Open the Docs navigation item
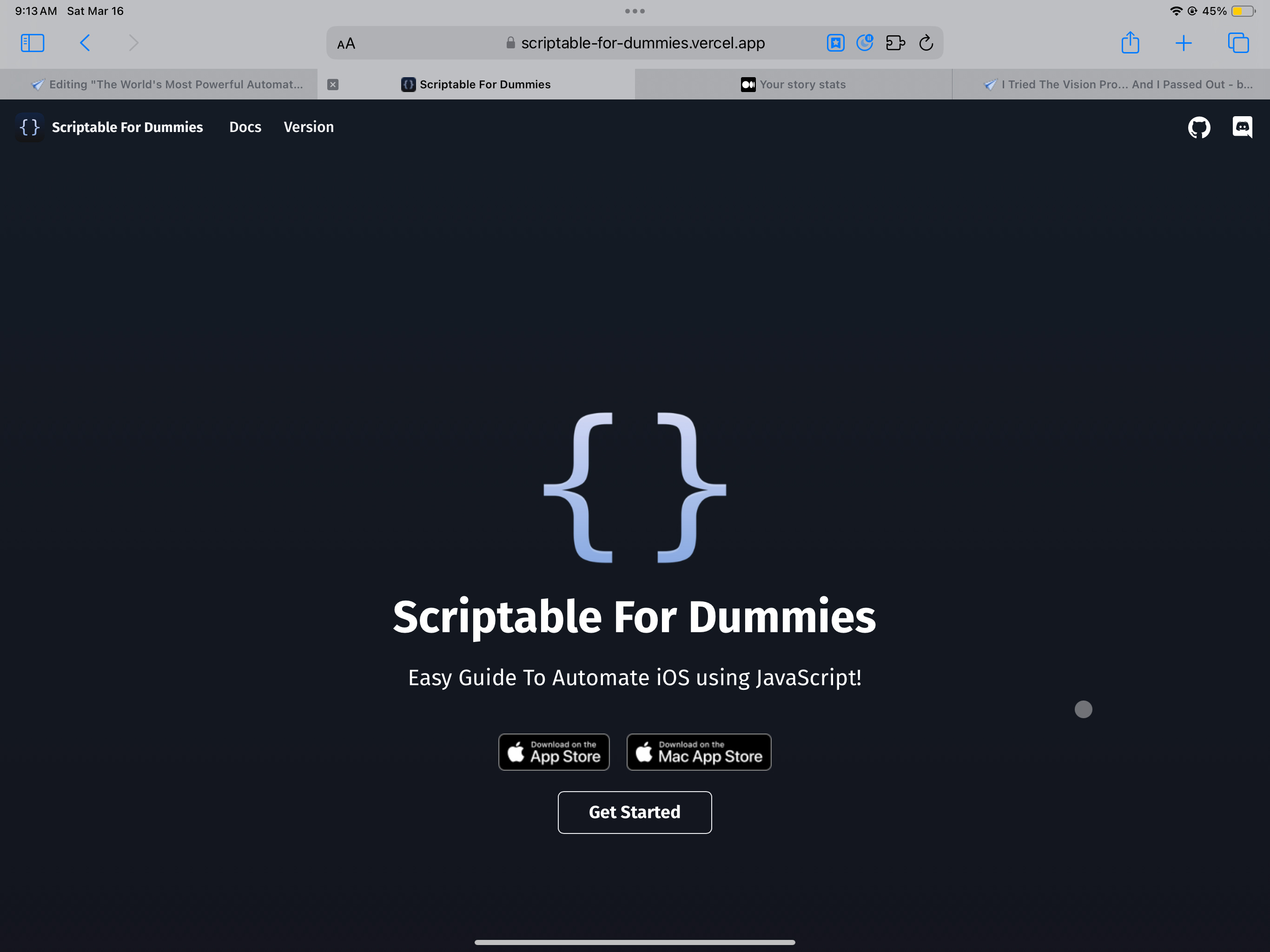This screenshot has height=952, width=1270. pyautogui.click(x=245, y=127)
